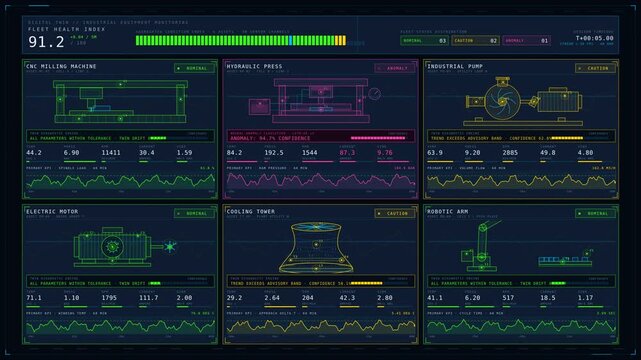The image size is (641, 360).
Task: Click Robotic Arm 'All Parameters Within Tolerance' banner
Action: 521,281
